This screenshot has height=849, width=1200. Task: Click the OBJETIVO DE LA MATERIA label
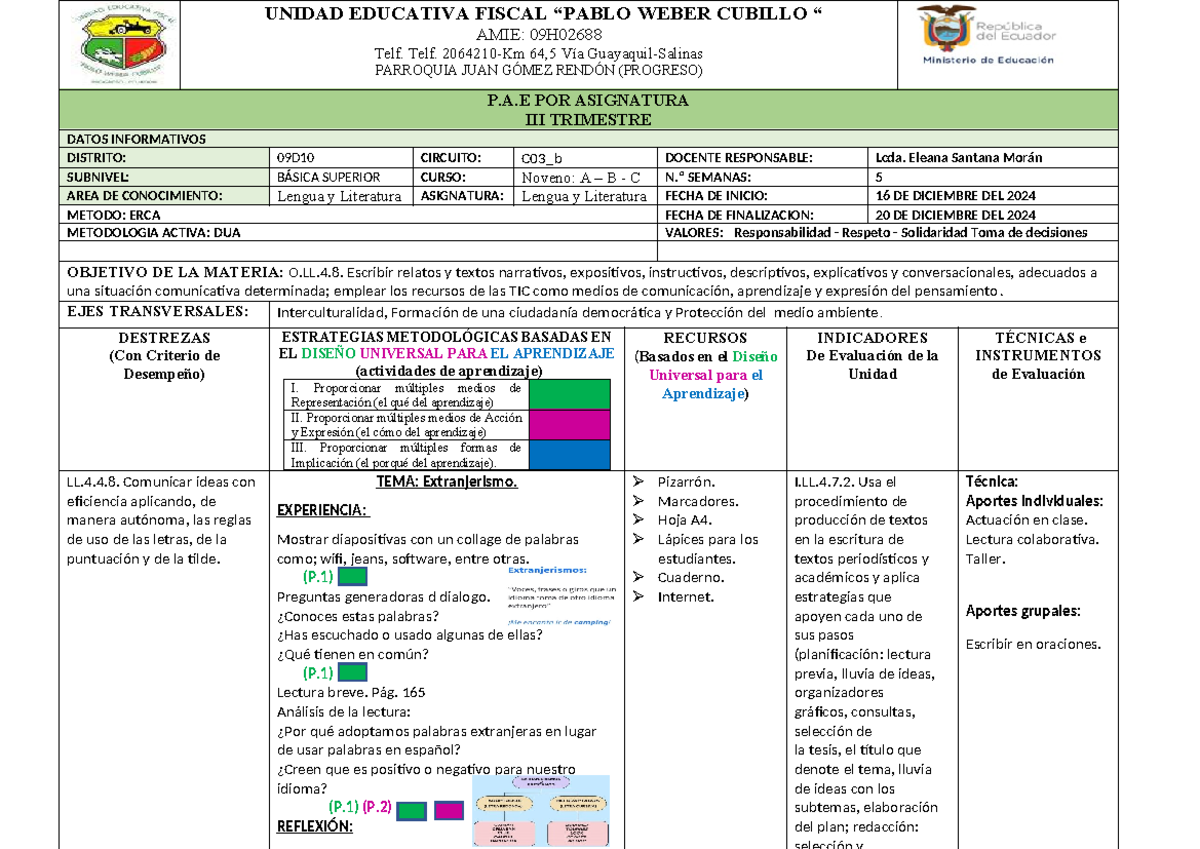[175, 272]
